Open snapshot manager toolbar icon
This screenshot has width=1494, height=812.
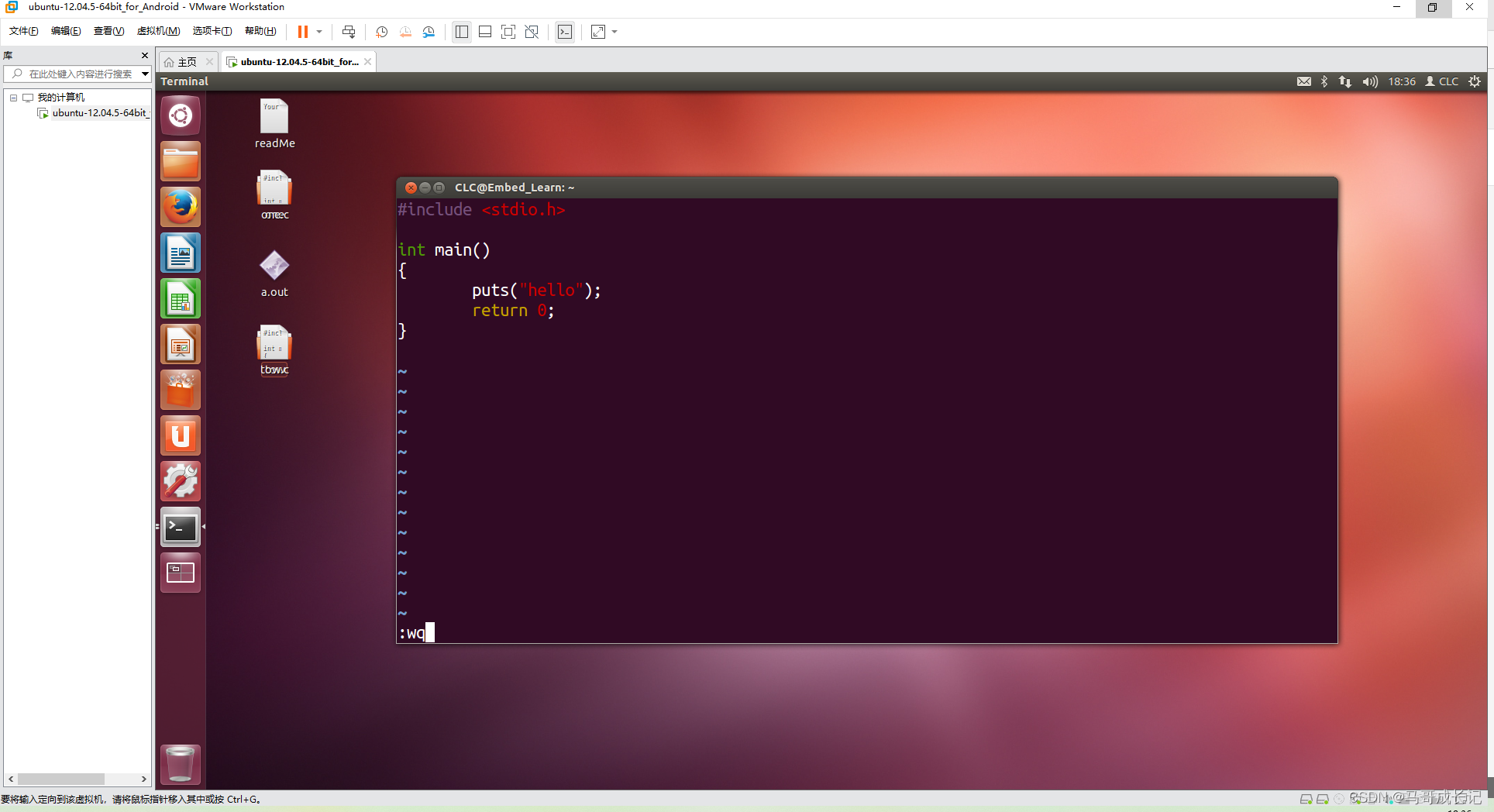tap(429, 32)
